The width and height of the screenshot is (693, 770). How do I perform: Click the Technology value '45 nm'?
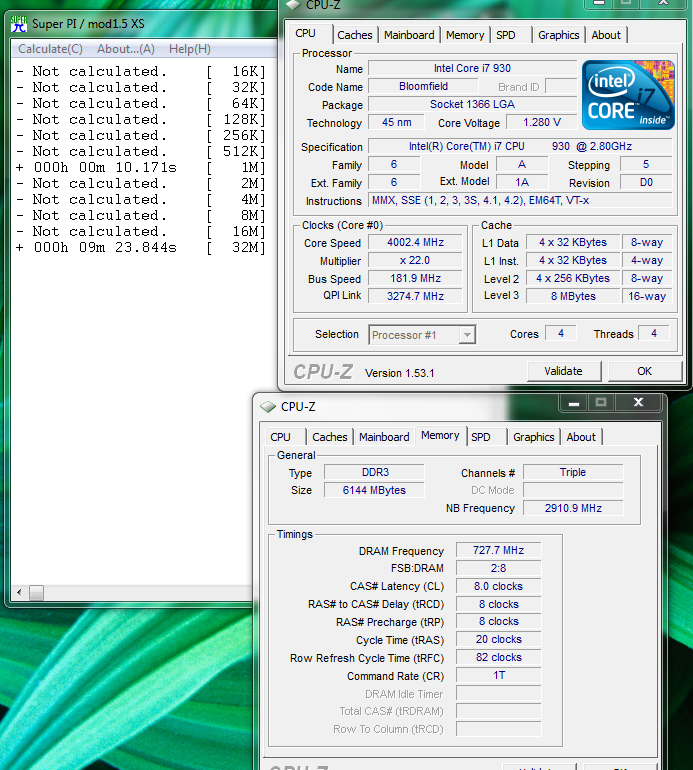tap(397, 122)
